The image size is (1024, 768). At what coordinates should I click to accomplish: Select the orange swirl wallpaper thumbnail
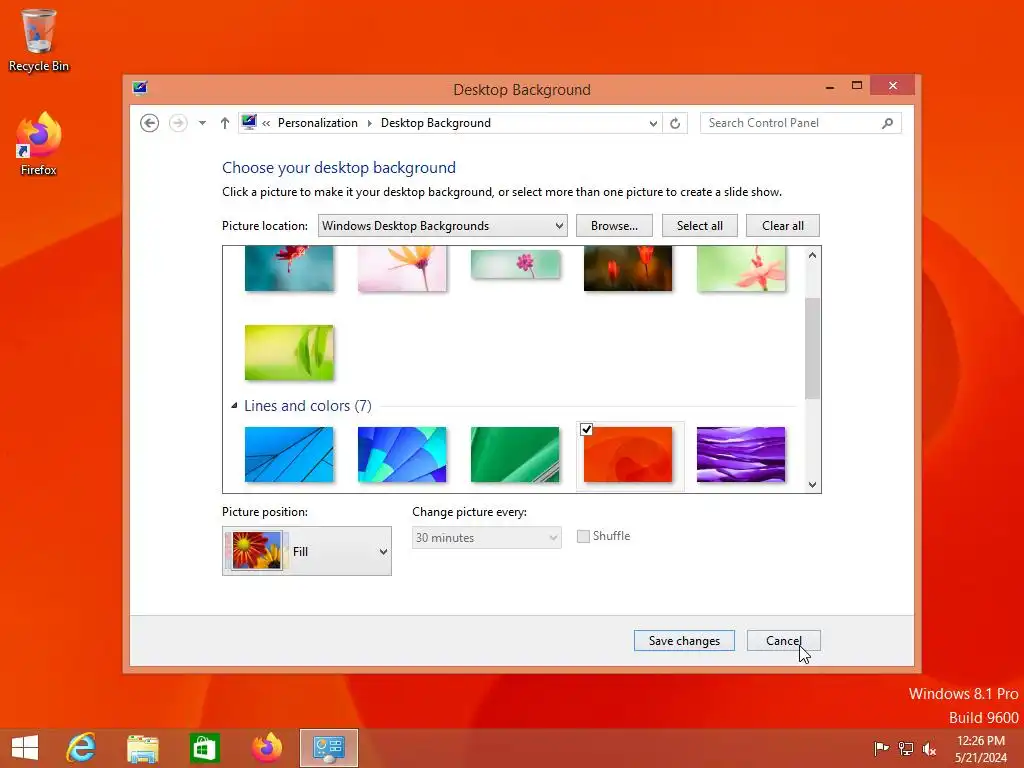(x=628, y=455)
